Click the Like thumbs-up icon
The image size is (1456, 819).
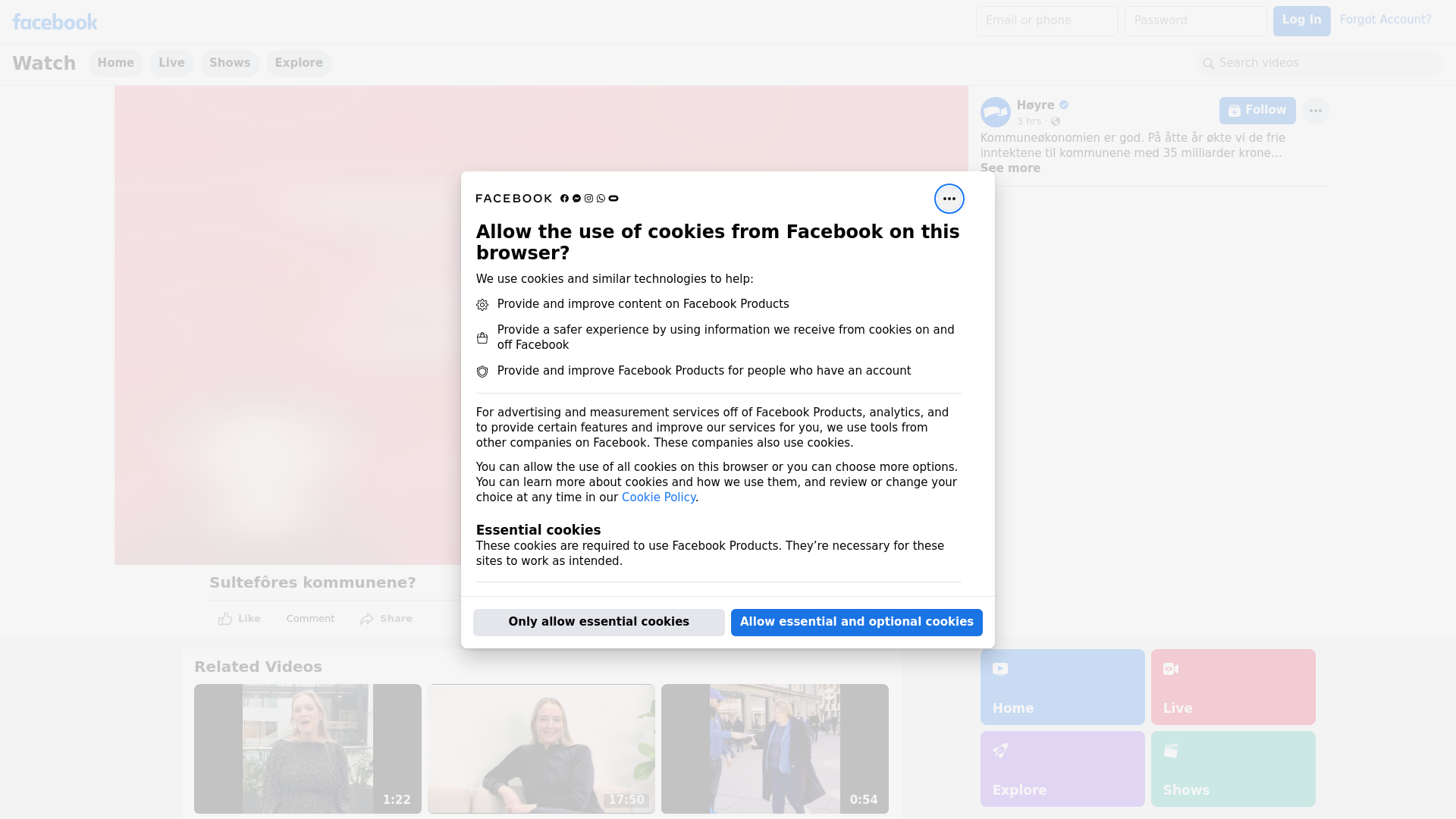225,619
